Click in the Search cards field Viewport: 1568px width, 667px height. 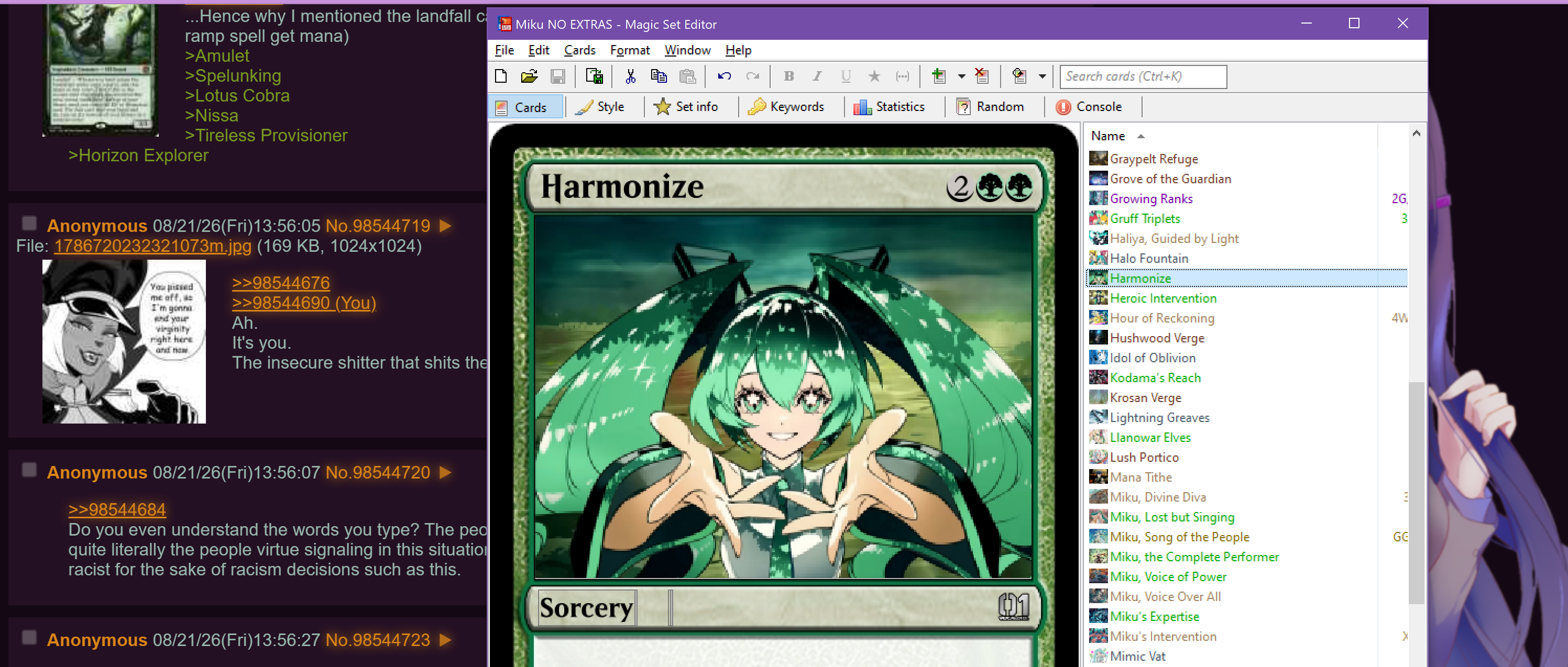[x=1143, y=76]
